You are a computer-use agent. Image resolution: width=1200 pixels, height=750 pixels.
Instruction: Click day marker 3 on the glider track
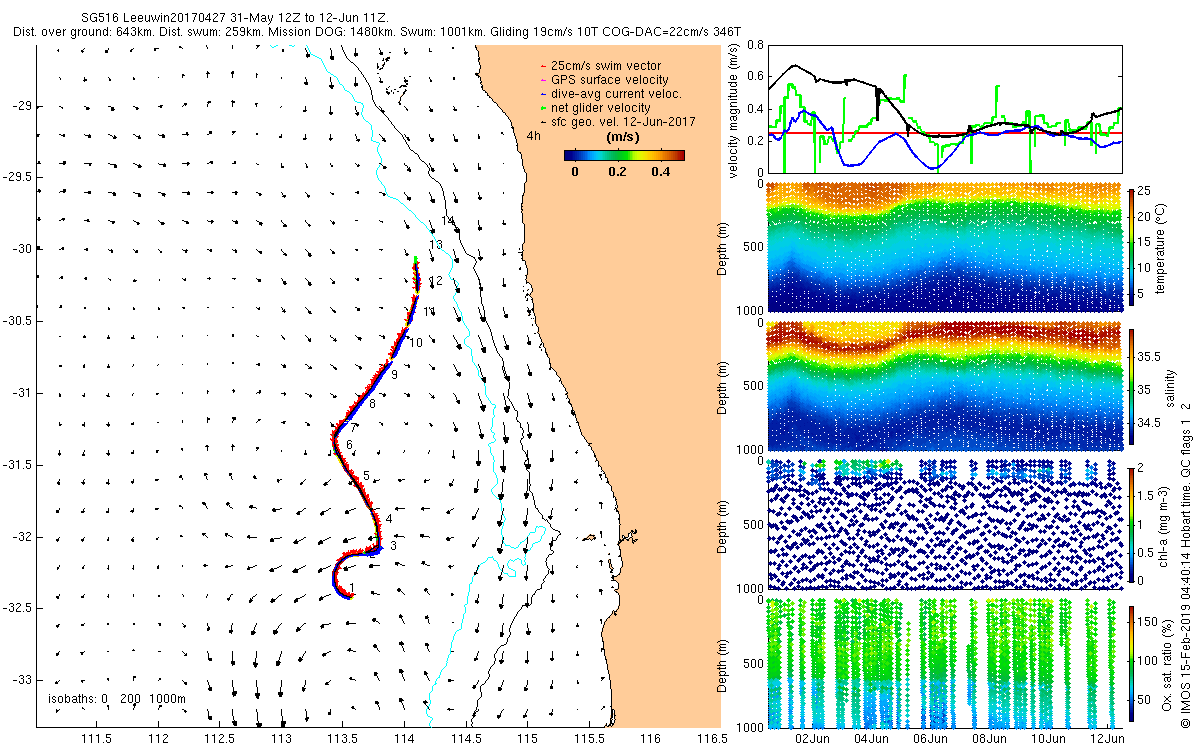click(x=394, y=546)
